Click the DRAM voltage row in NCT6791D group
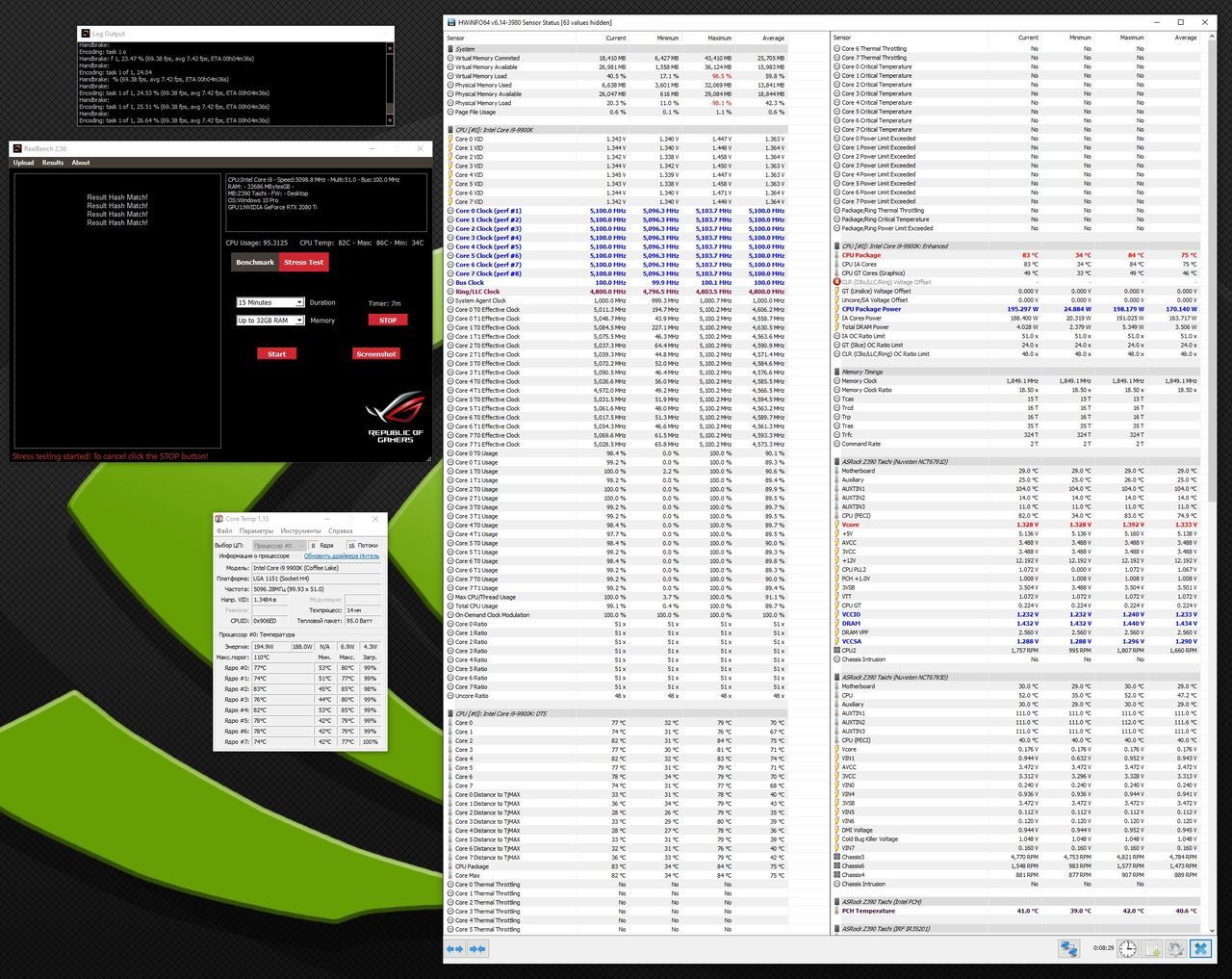 tap(1015, 624)
